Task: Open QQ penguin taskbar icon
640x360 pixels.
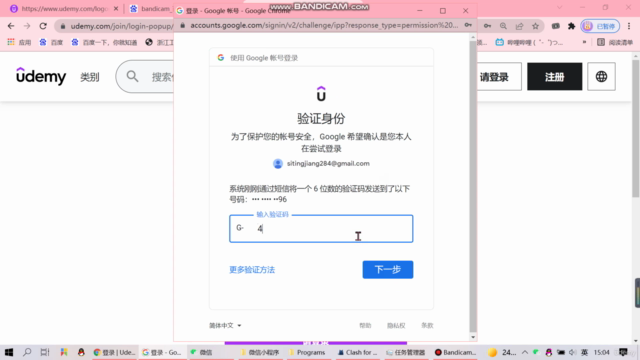Action: pos(81,352)
